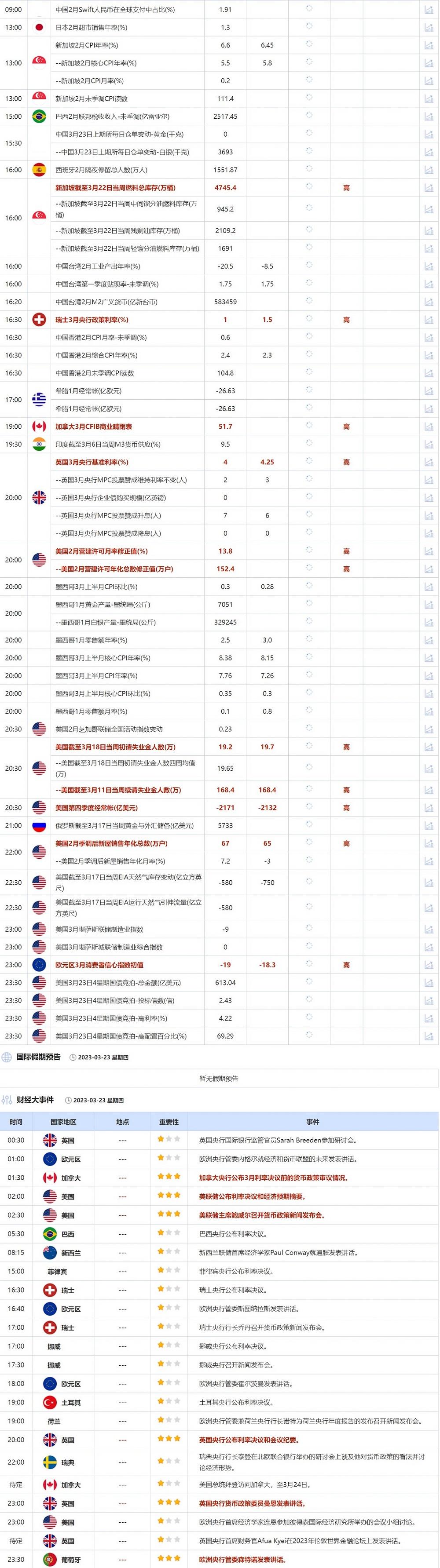The width and height of the screenshot is (440, 1568).
Task: Click the 财经大事件 section icon
Action: coord(7,1100)
